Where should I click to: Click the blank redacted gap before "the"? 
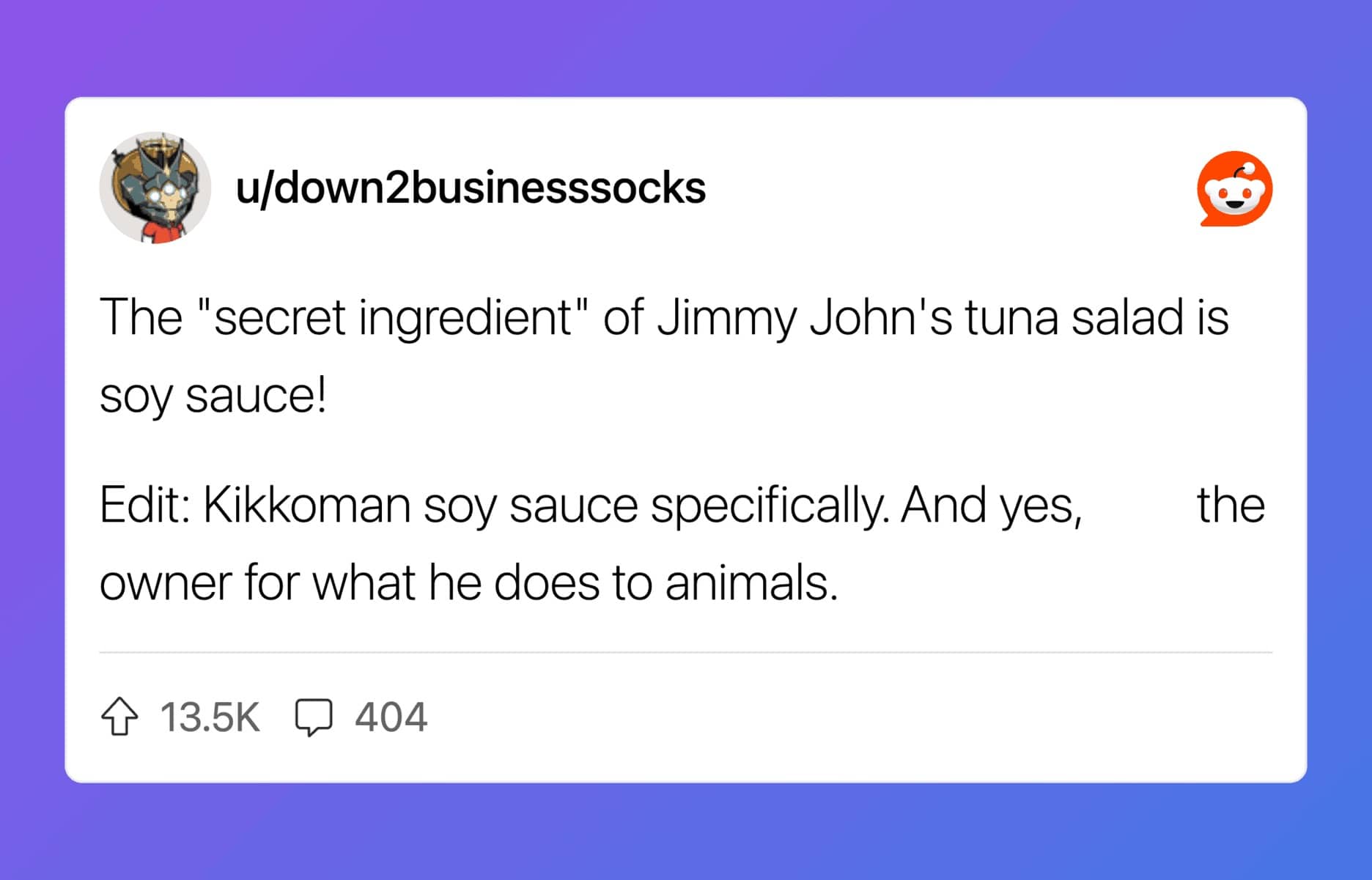point(1140,505)
